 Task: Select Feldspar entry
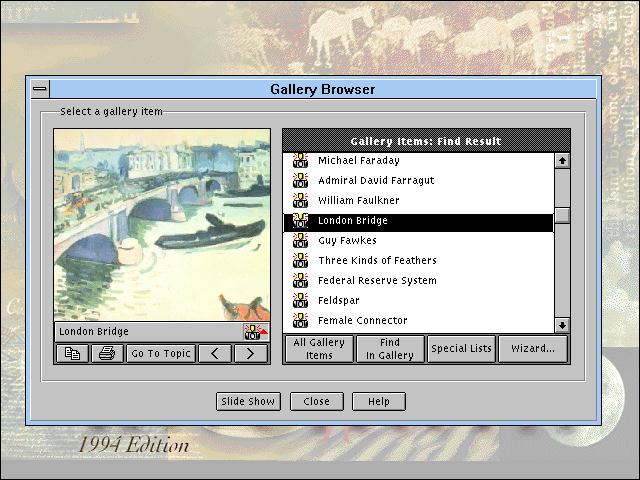coord(418,300)
